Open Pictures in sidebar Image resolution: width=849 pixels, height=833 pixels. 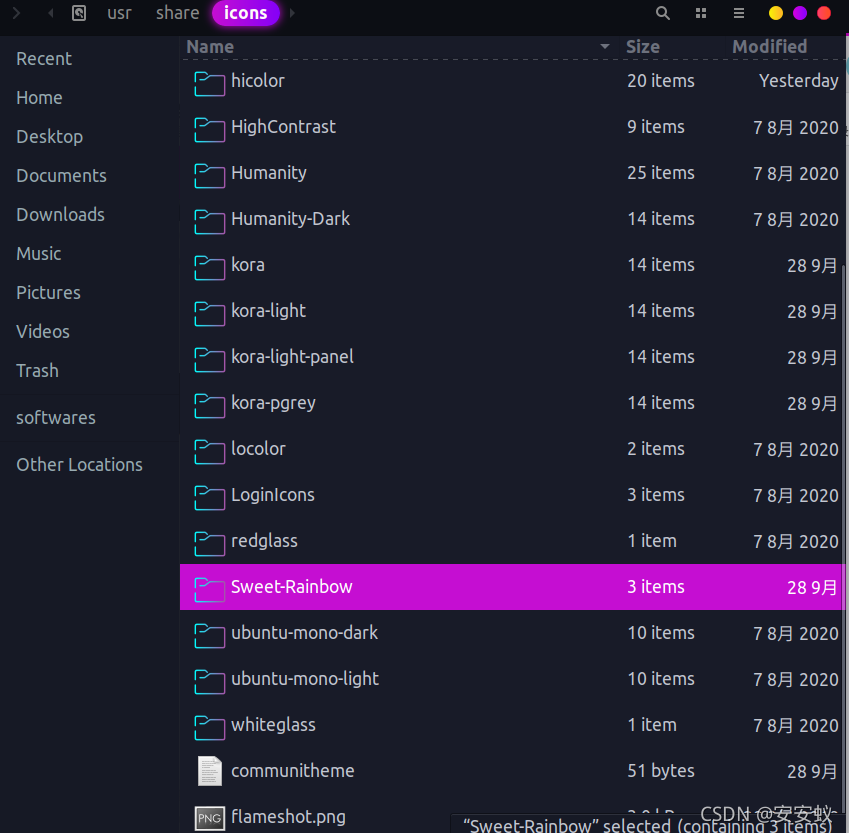click(48, 292)
